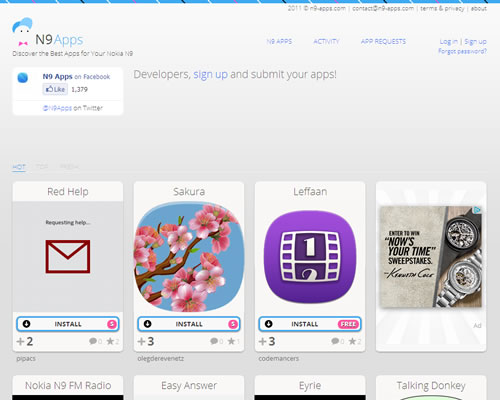Open the Talking Donkey app title
The width and height of the screenshot is (500, 400).
(x=431, y=386)
